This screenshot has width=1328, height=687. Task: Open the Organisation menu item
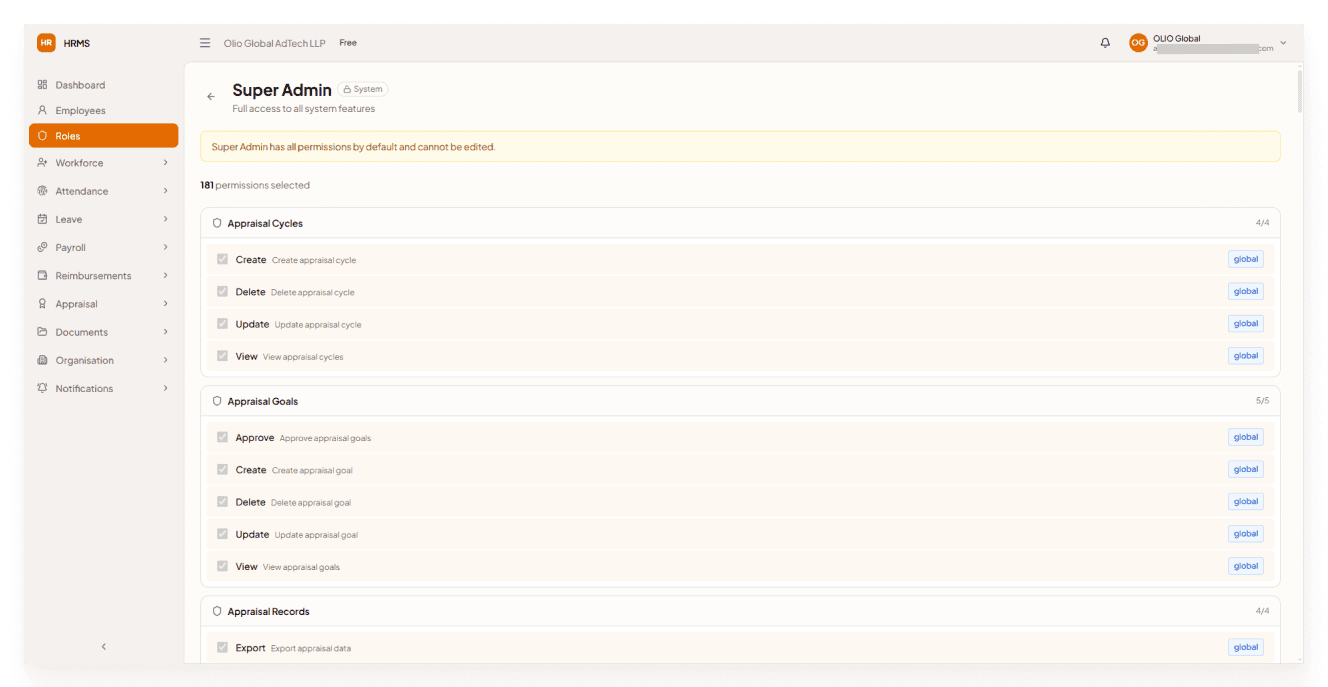(104, 360)
